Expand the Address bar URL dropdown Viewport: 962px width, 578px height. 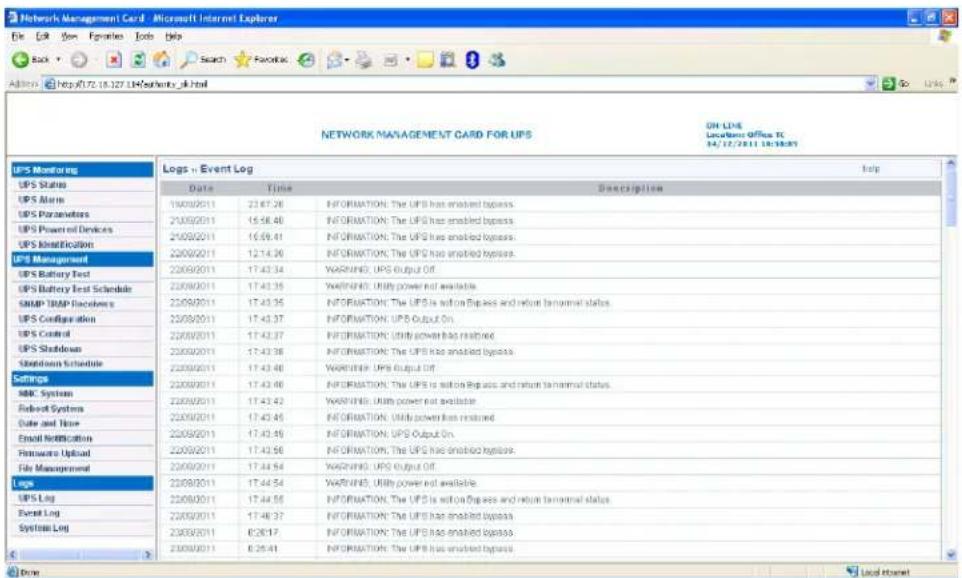pos(872,83)
